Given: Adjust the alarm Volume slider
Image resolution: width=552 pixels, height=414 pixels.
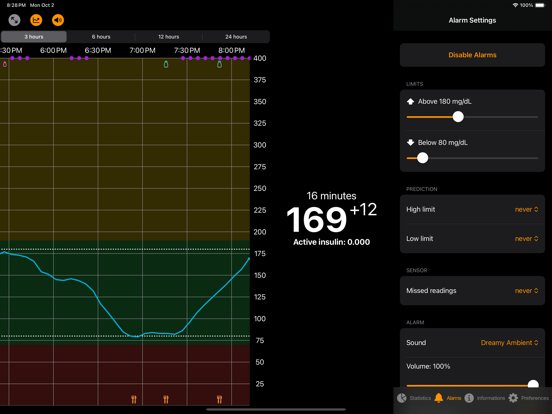Looking at the screenshot, I should click(x=533, y=385).
